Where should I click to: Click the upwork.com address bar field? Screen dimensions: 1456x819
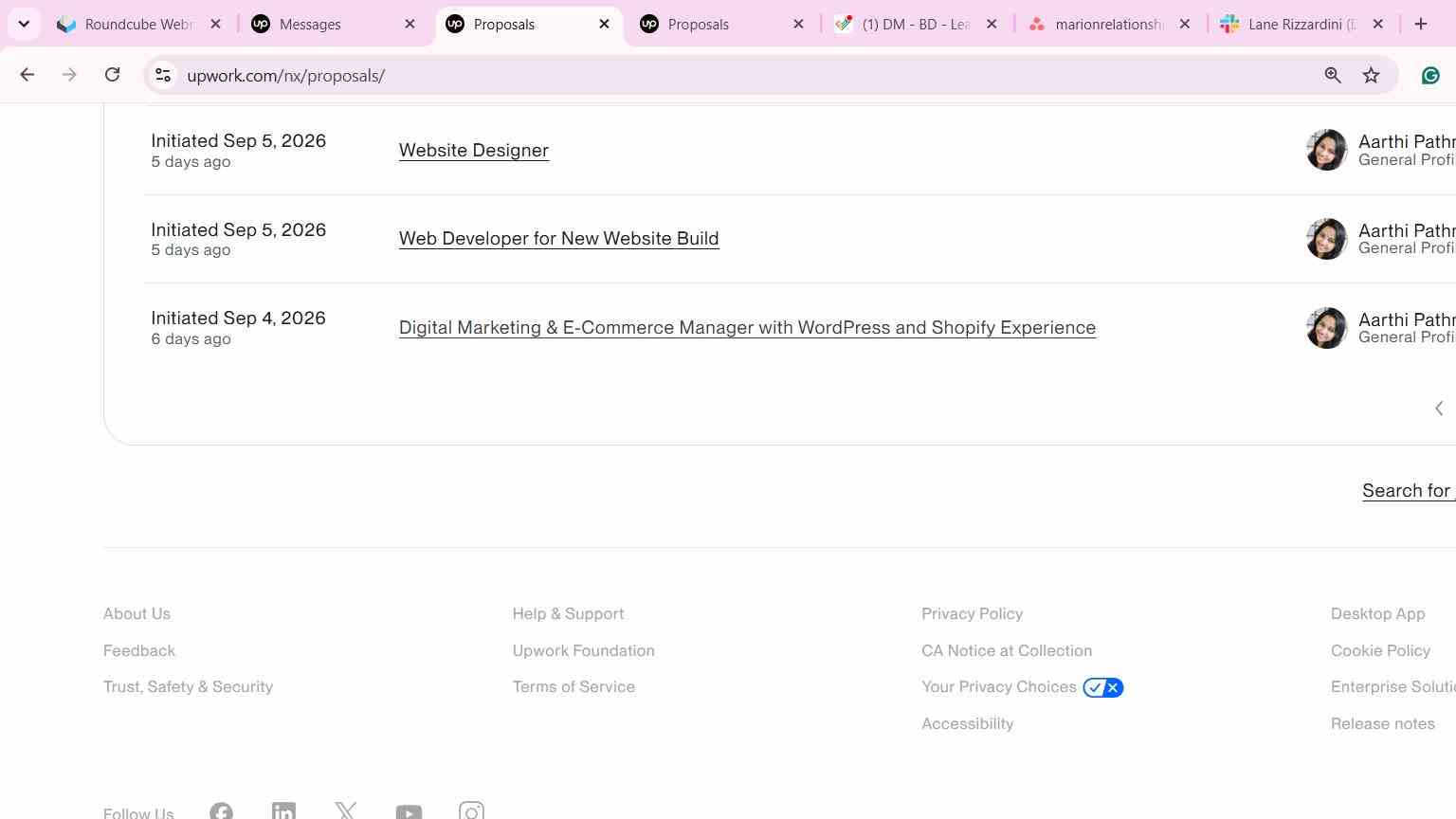click(x=739, y=75)
